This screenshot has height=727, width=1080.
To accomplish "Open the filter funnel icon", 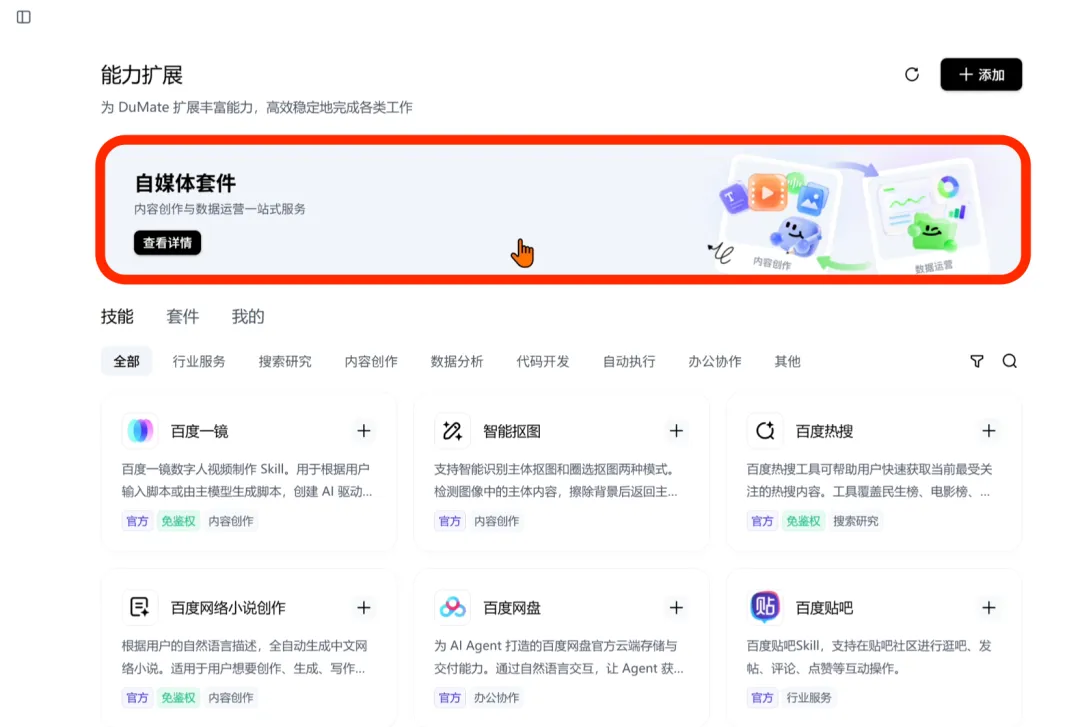I will 977,361.
